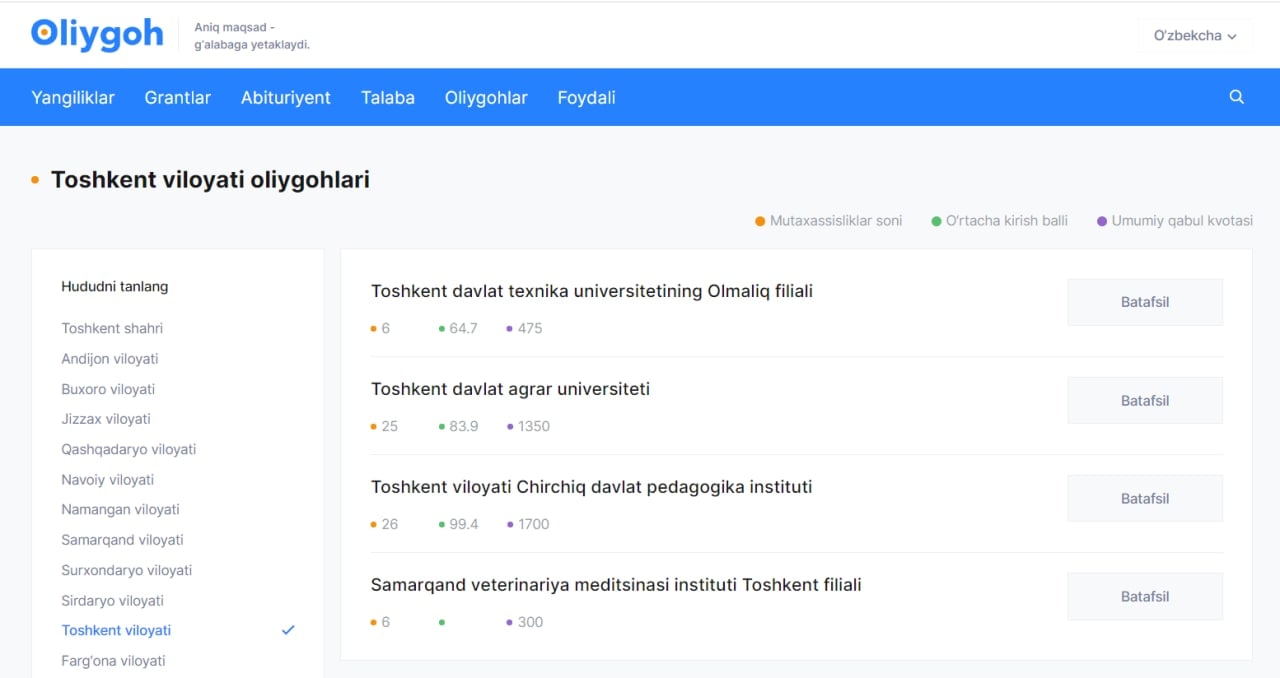This screenshot has width=1280, height=678.
Task: Select Qashqadaryo viloyati region
Action: [129, 449]
